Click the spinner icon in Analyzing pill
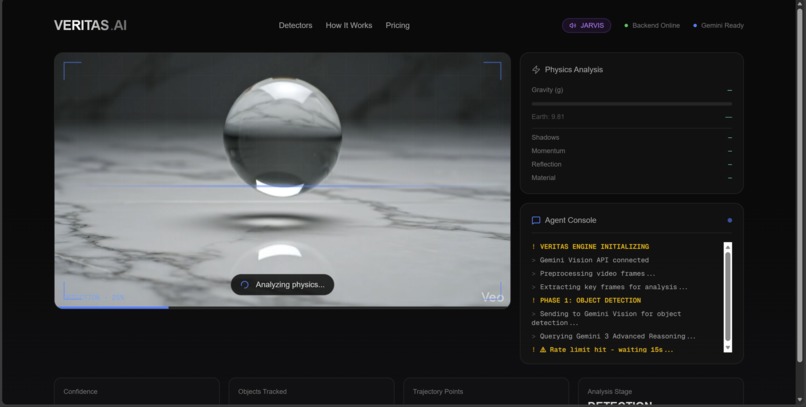Viewport: 806px width, 407px height. (x=245, y=285)
